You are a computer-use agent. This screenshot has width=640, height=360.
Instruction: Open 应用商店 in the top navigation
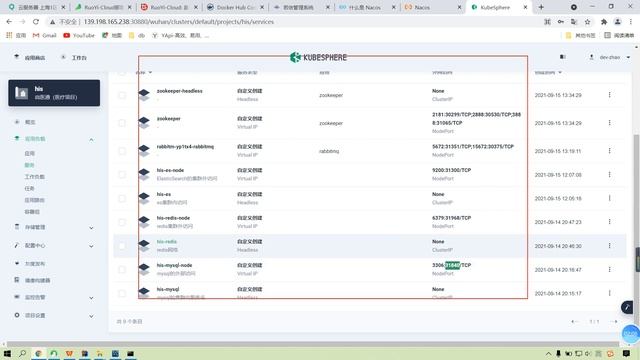[30, 58]
